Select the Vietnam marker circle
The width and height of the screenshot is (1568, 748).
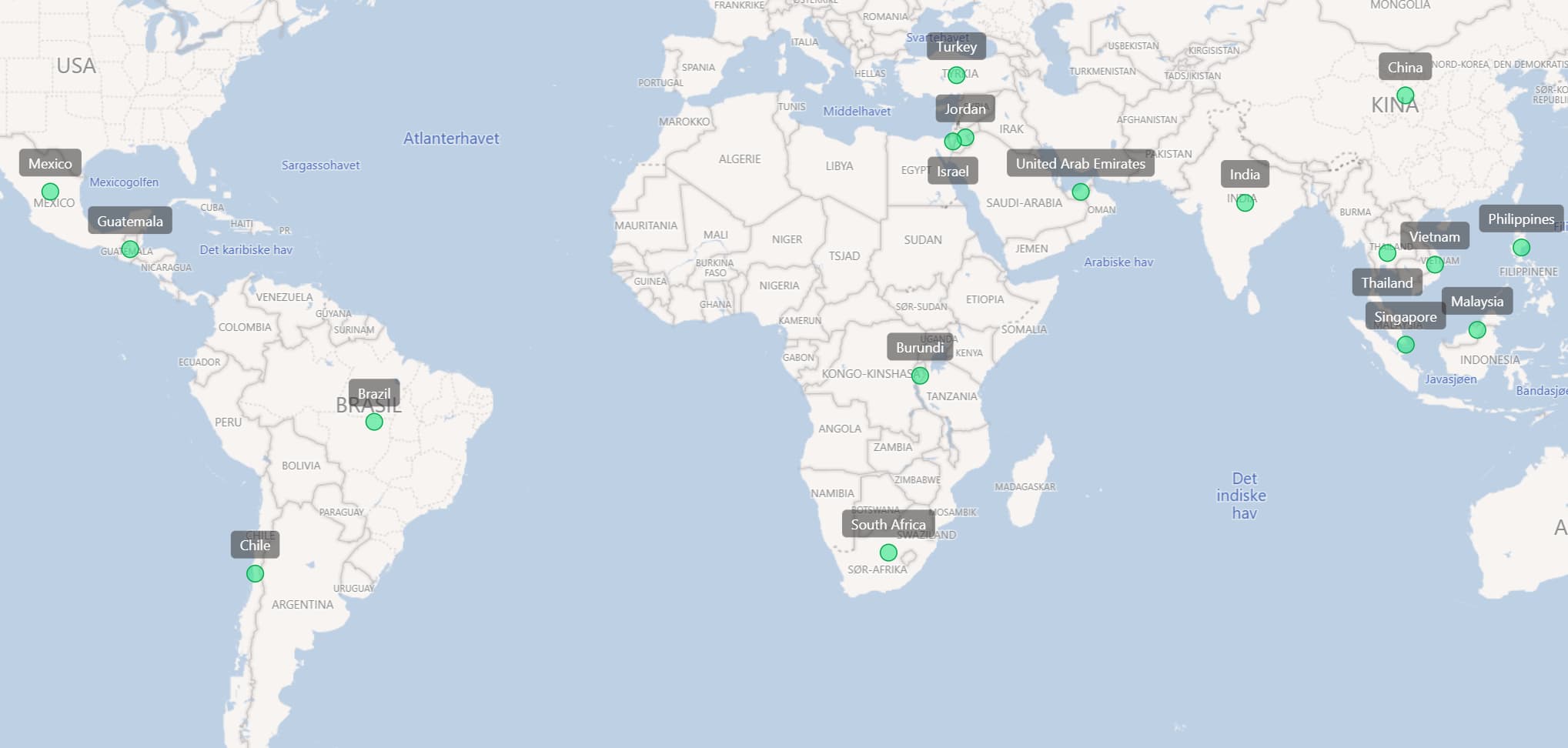pos(1434,265)
